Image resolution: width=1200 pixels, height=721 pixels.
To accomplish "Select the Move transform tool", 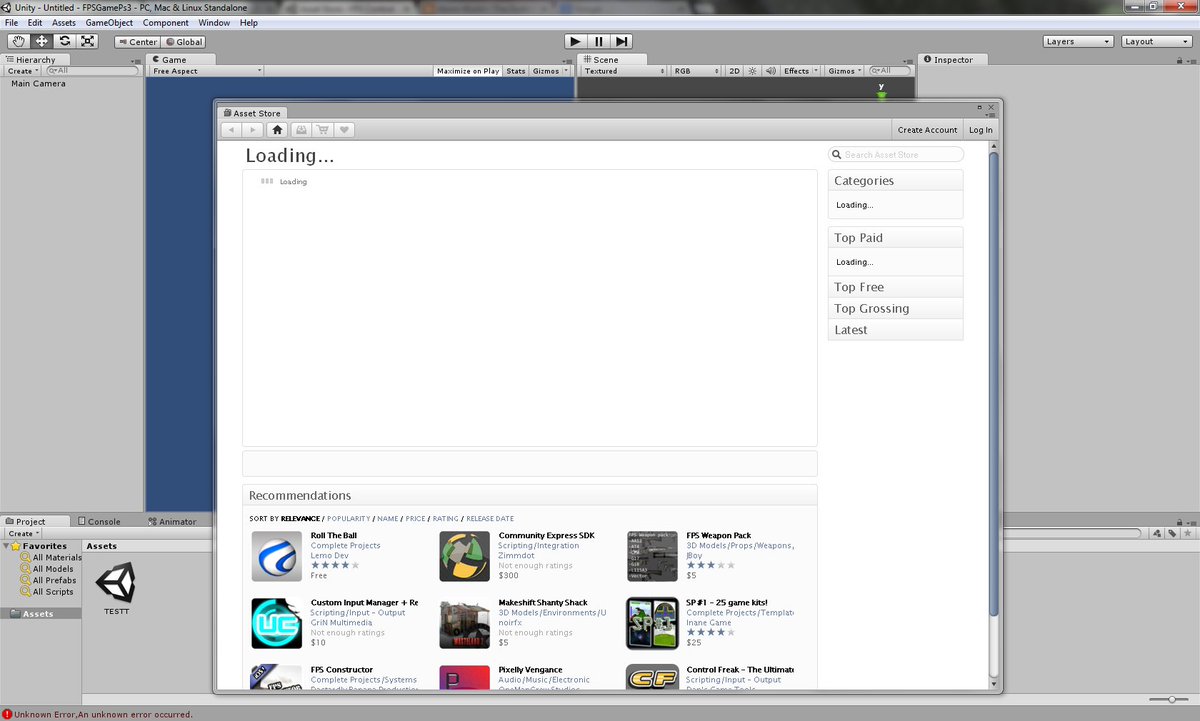I will 42,41.
